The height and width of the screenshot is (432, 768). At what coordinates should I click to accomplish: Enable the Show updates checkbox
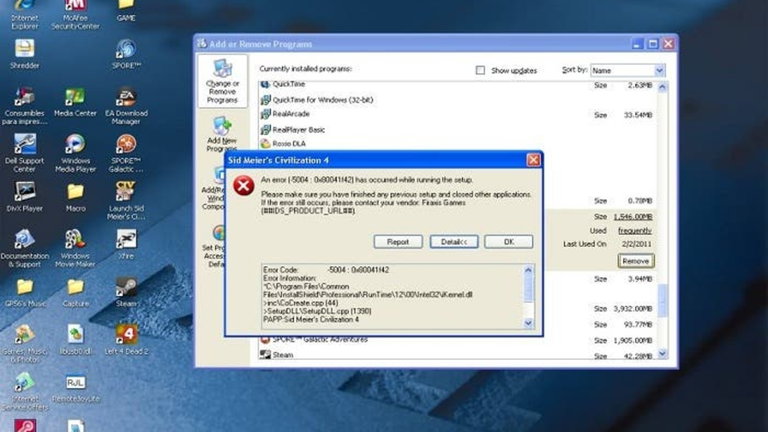click(x=480, y=71)
